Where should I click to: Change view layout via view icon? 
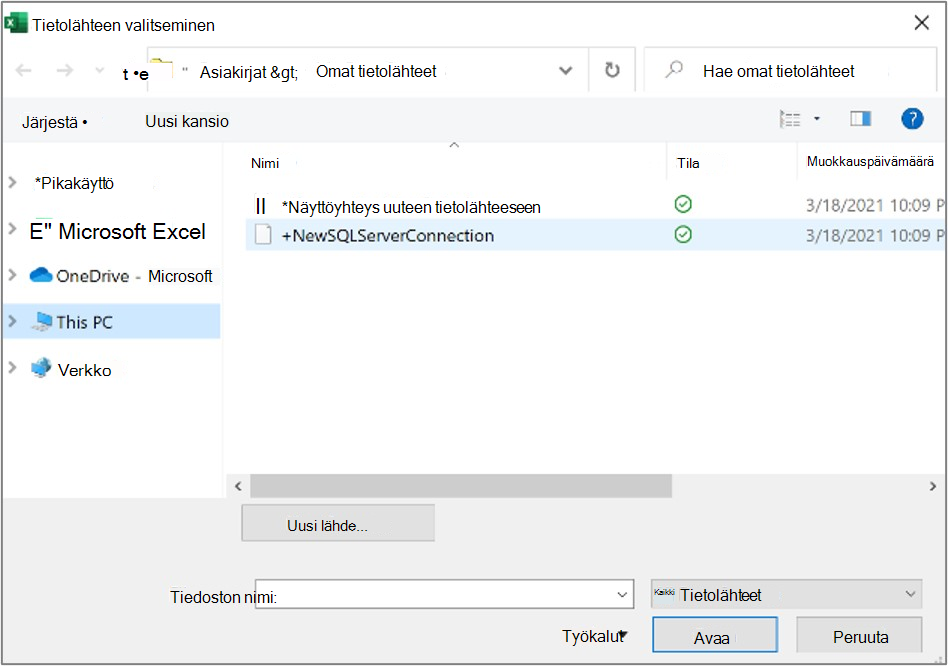click(790, 119)
